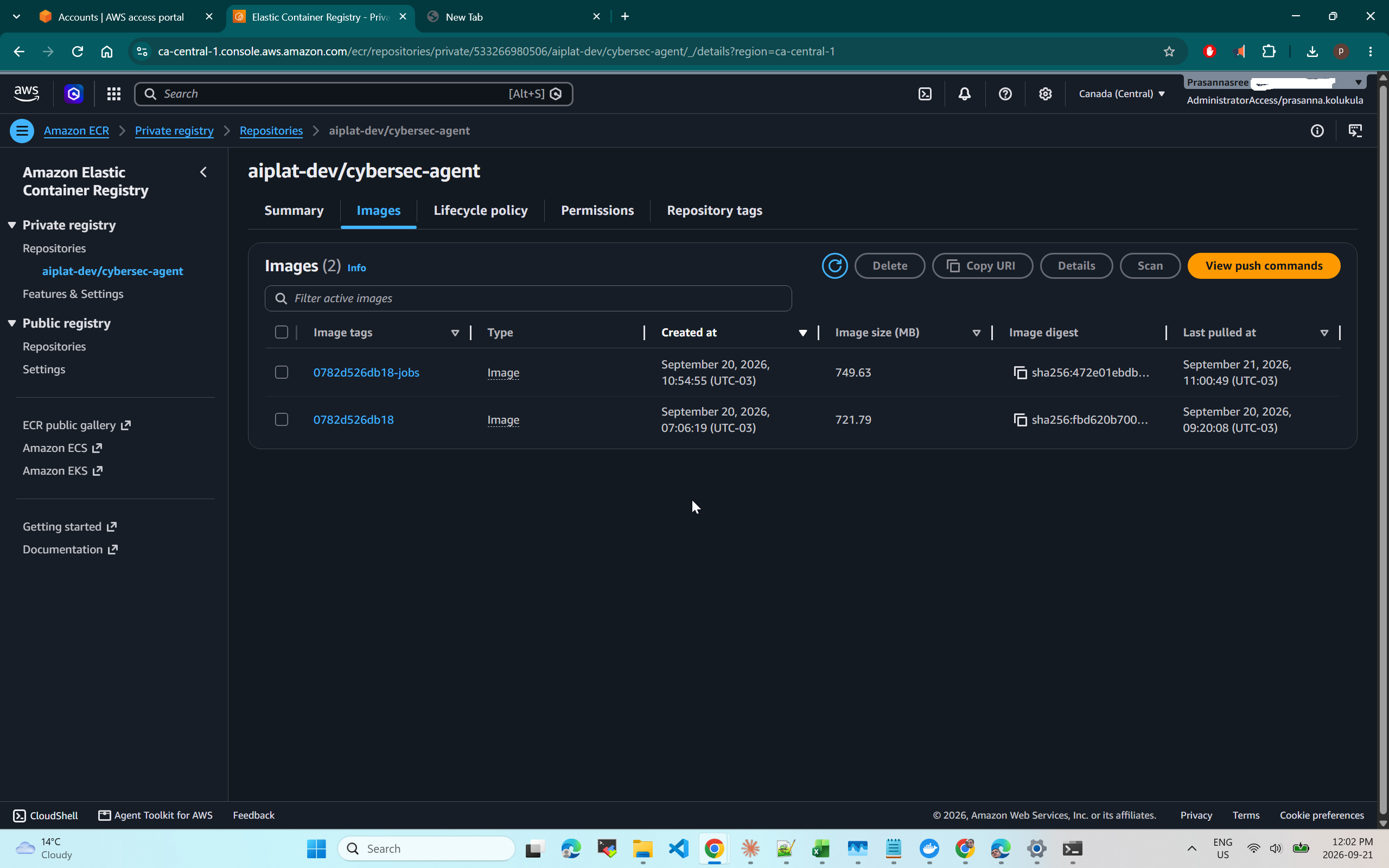Copy digest sha256:472e01ebdb

pos(1020,373)
